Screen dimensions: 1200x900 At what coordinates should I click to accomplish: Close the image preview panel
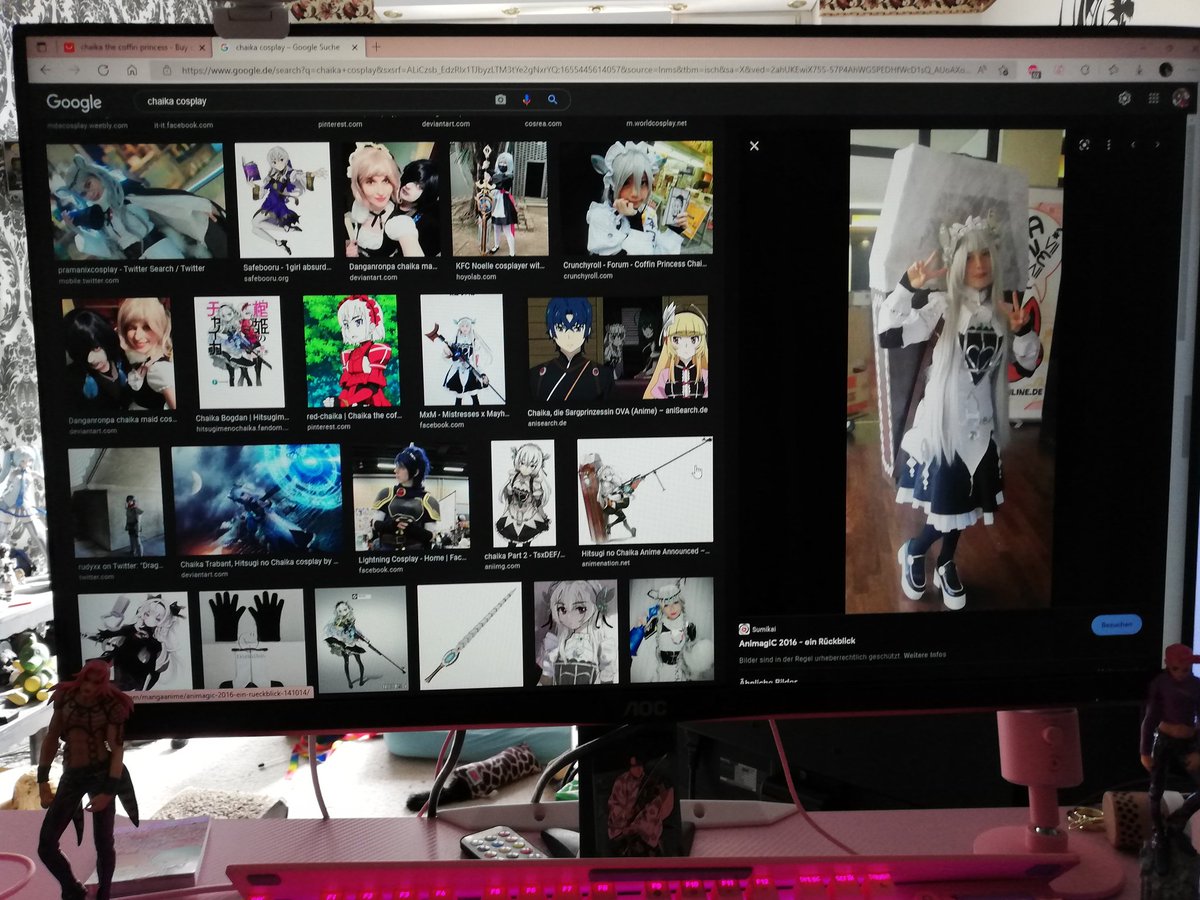pyautogui.click(x=754, y=146)
